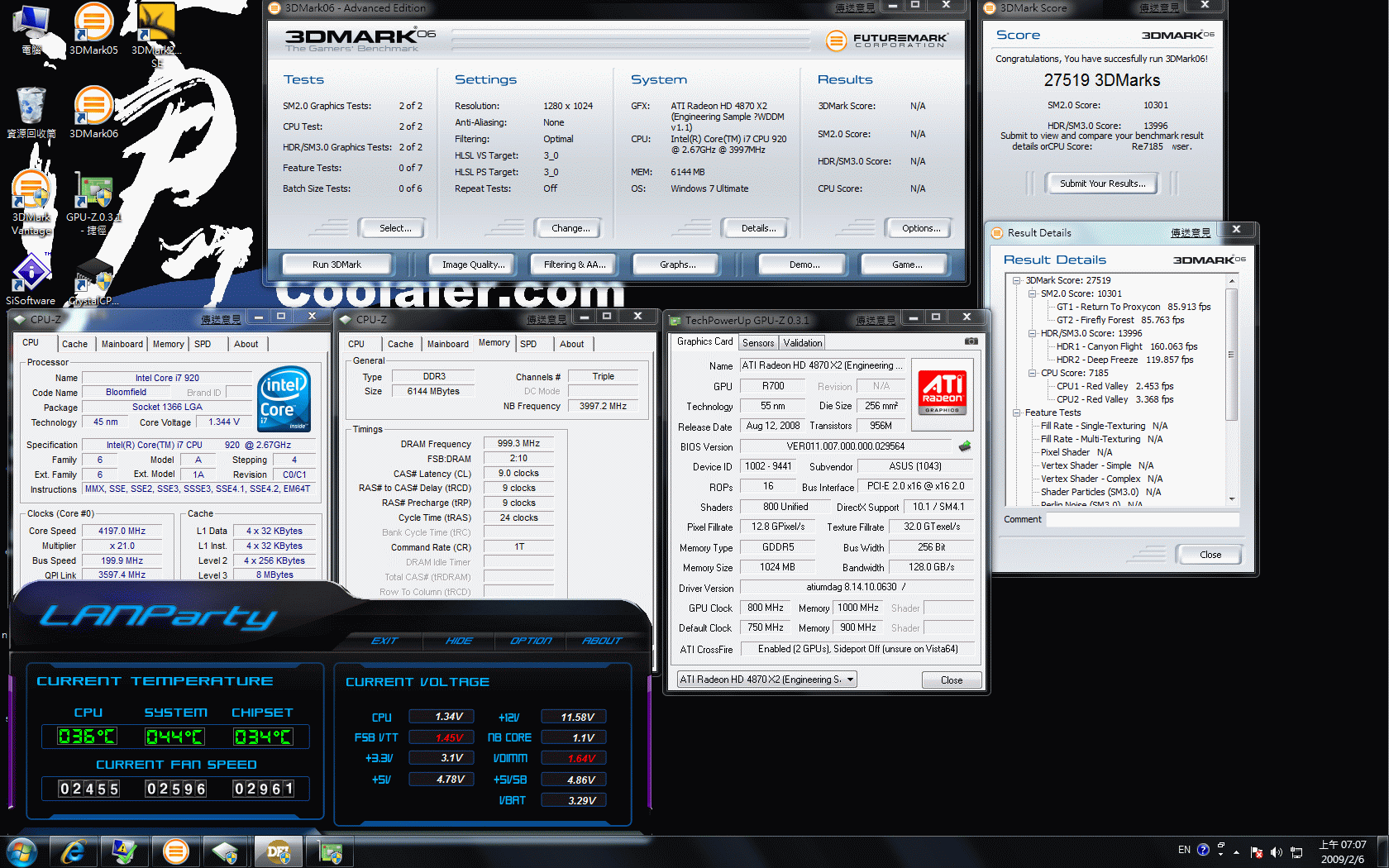Open Image Quality... in 3DMark06
The image size is (1389, 868).
[472, 265]
